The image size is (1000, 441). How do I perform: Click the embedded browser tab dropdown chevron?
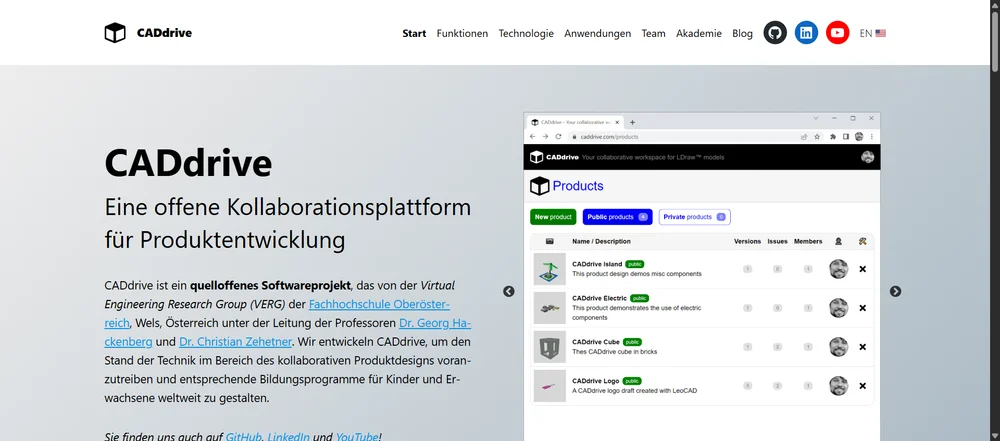[x=815, y=118]
